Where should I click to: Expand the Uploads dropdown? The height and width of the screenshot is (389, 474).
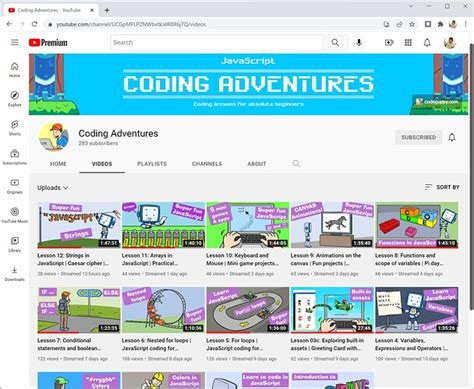52,188
